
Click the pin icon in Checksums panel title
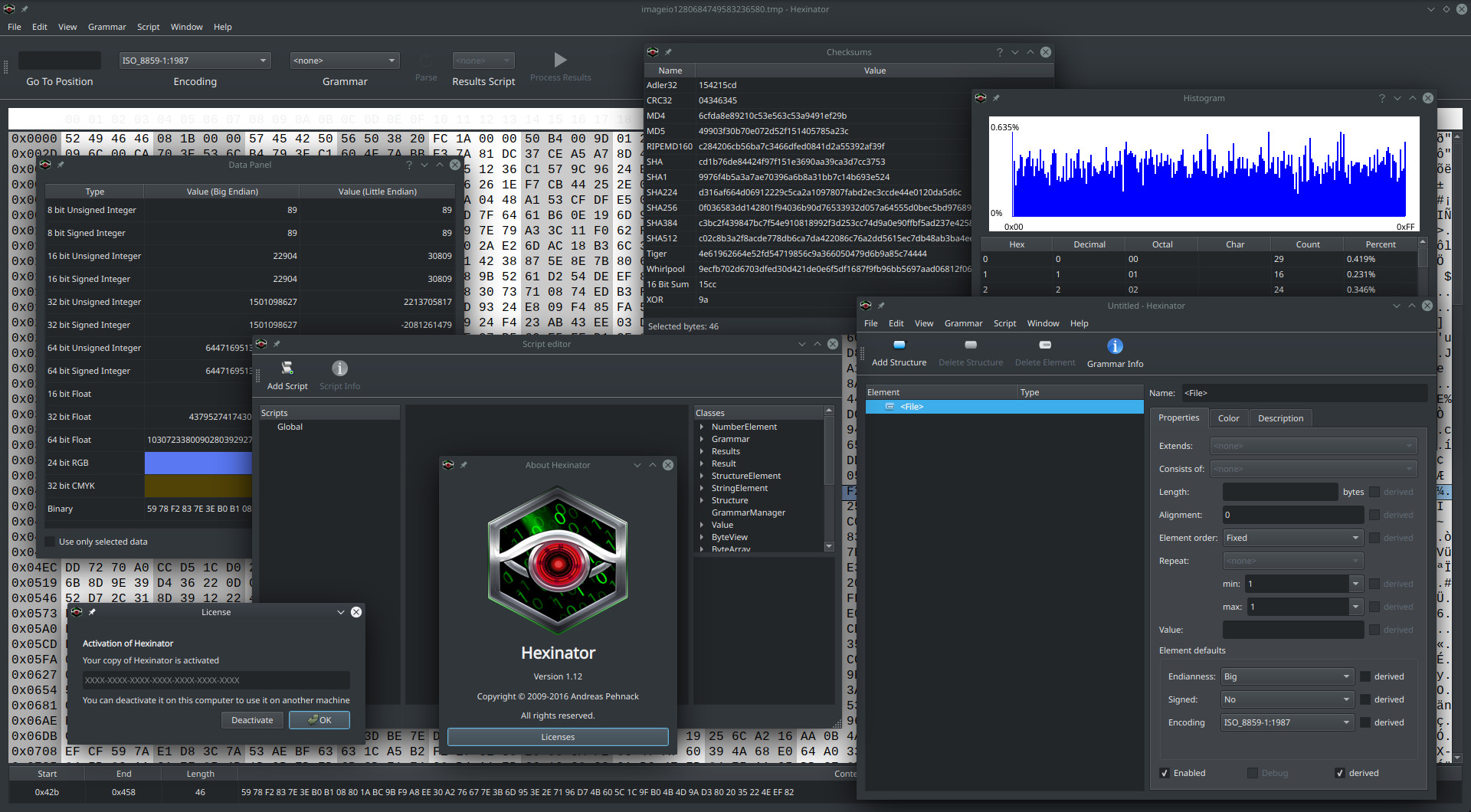point(668,52)
